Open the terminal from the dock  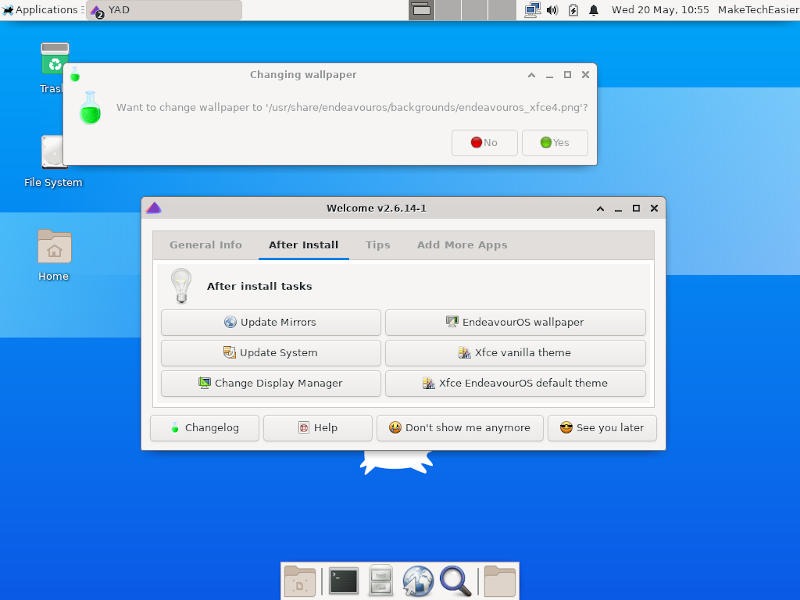coord(342,580)
